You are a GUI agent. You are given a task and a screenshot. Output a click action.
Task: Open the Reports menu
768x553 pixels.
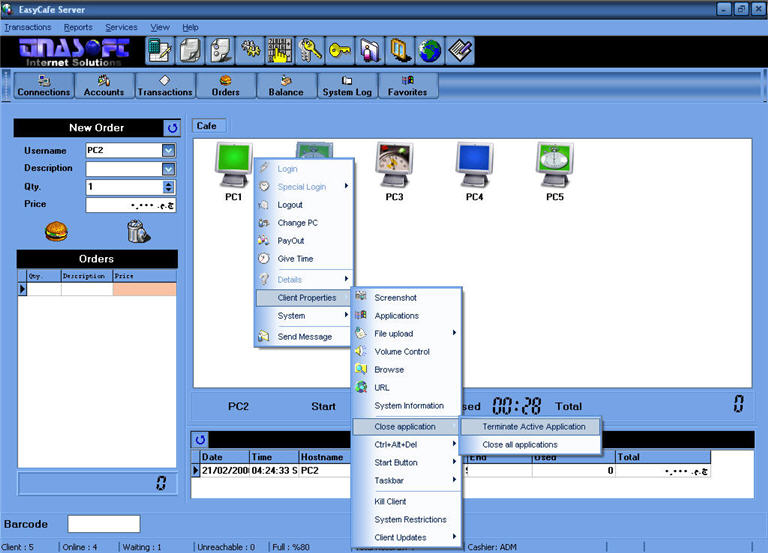point(78,27)
